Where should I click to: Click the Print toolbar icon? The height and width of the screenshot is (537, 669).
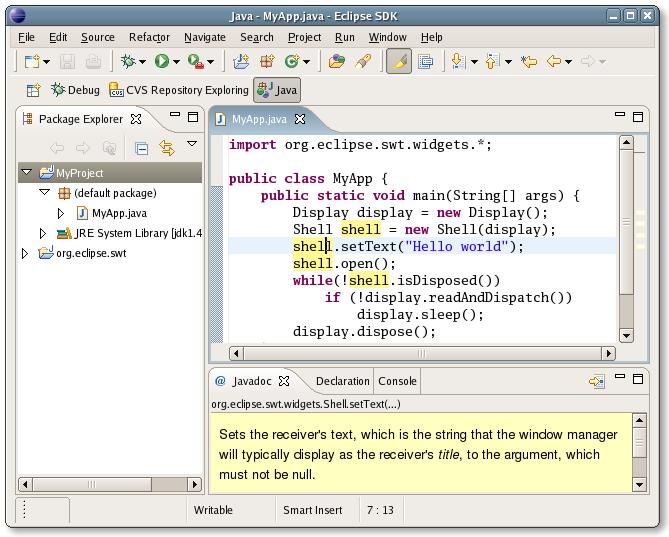[x=93, y=62]
